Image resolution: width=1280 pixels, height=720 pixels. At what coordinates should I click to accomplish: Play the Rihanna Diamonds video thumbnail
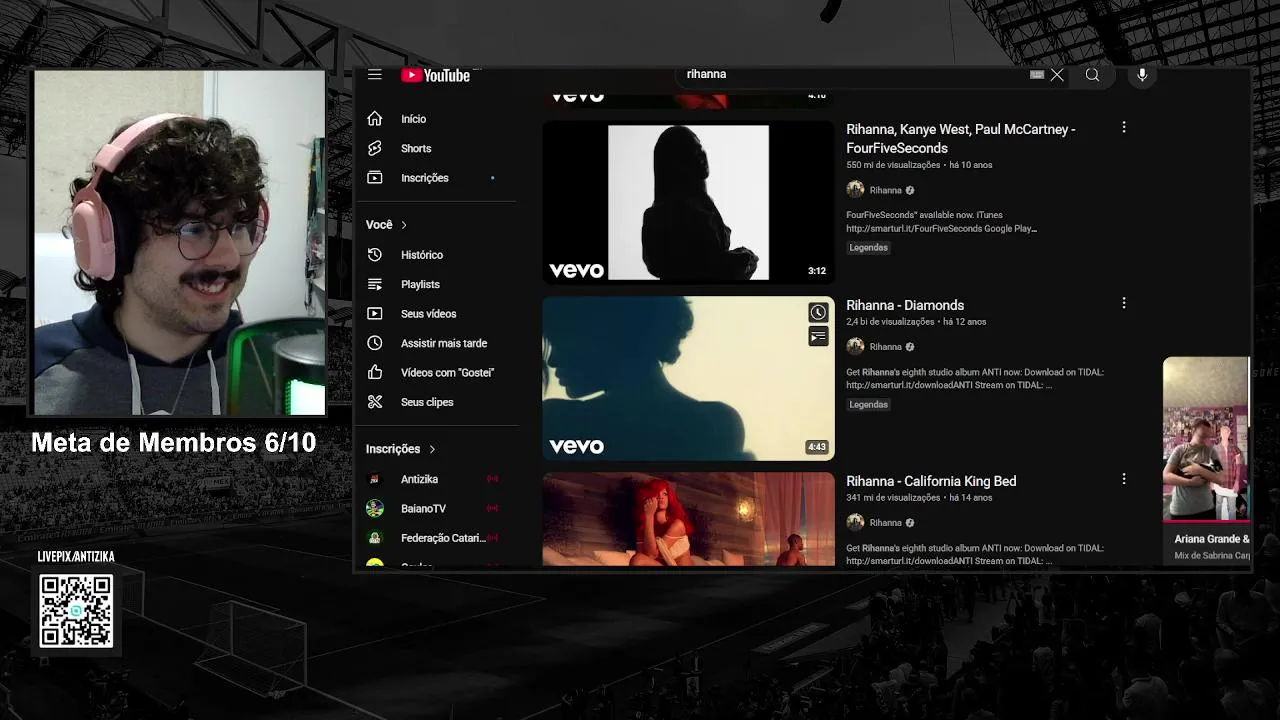(x=688, y=379)
